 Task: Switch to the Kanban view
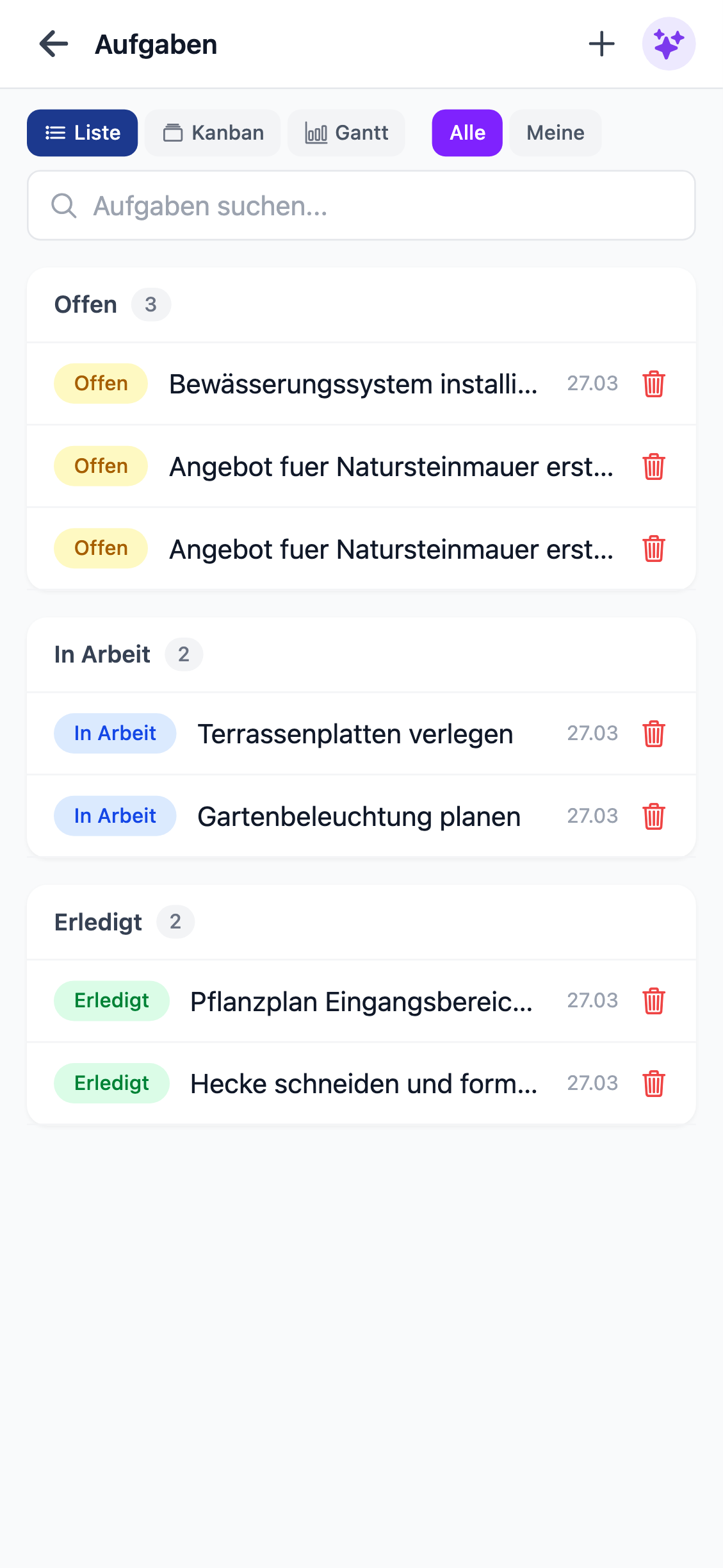[213, 133]
